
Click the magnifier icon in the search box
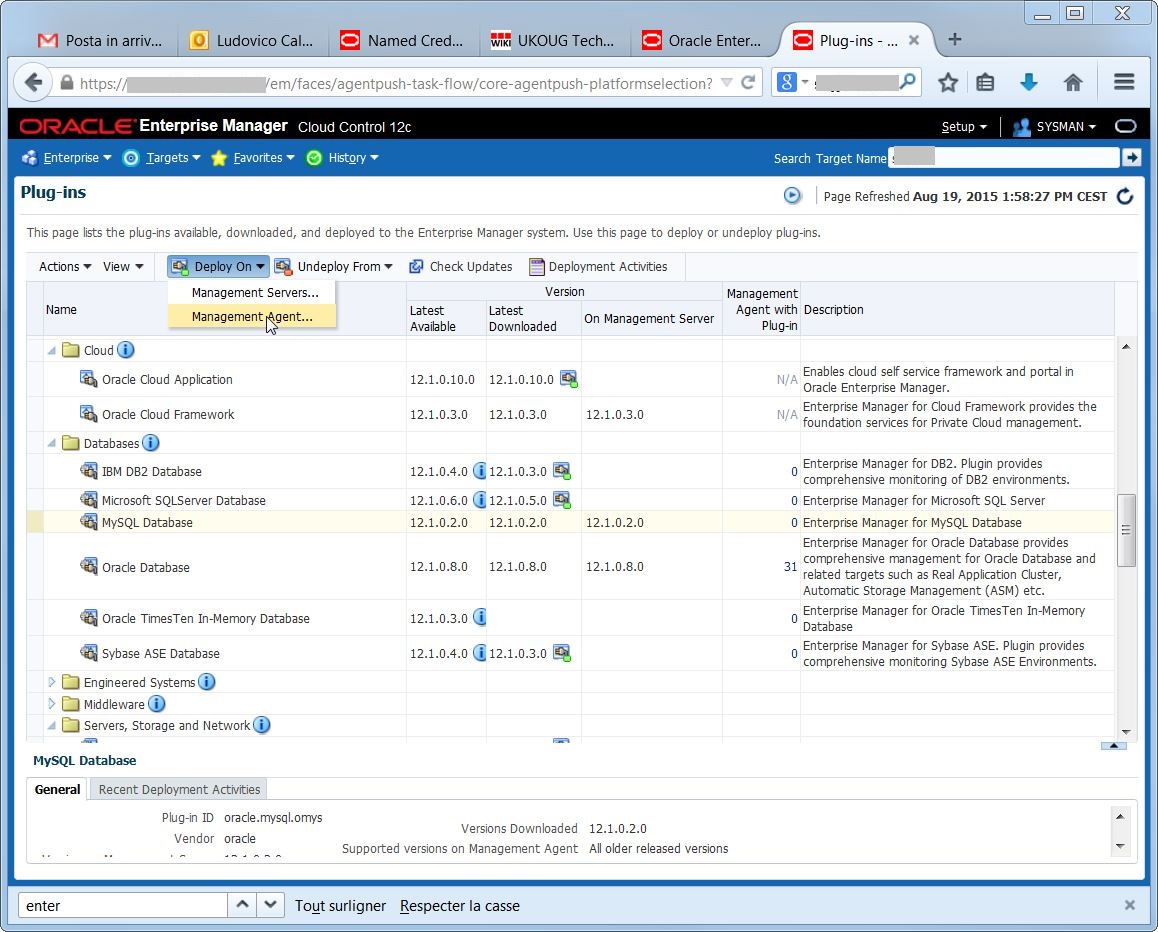908,81
